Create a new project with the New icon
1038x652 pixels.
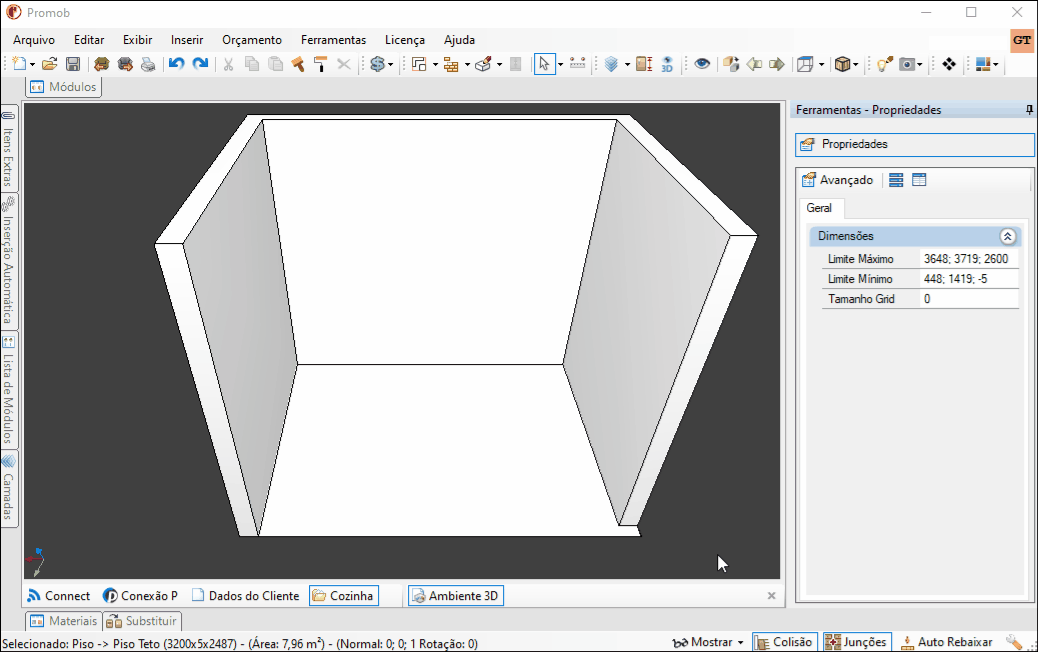(x=19, y=64)
